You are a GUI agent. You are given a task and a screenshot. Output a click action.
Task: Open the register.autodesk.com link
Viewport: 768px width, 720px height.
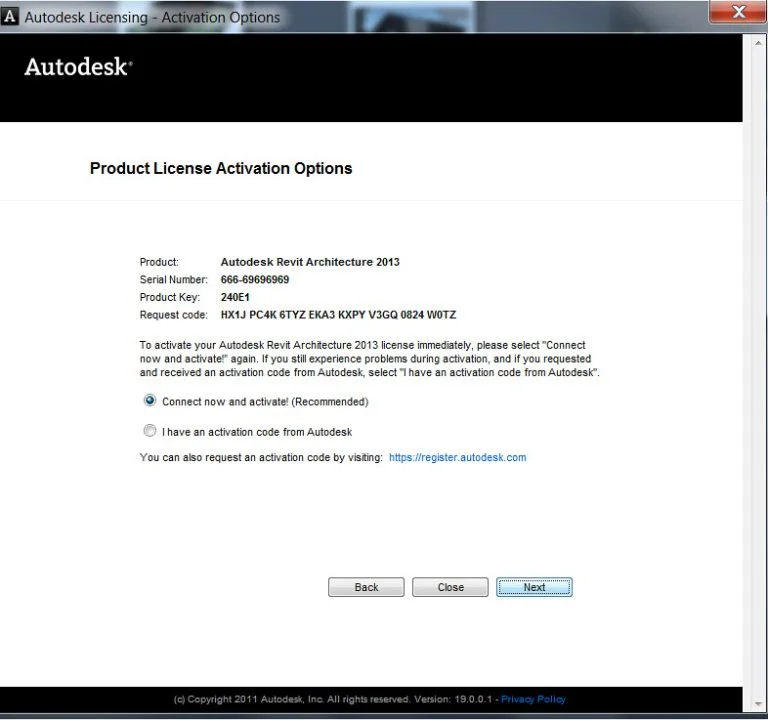[x=457, y=457]
